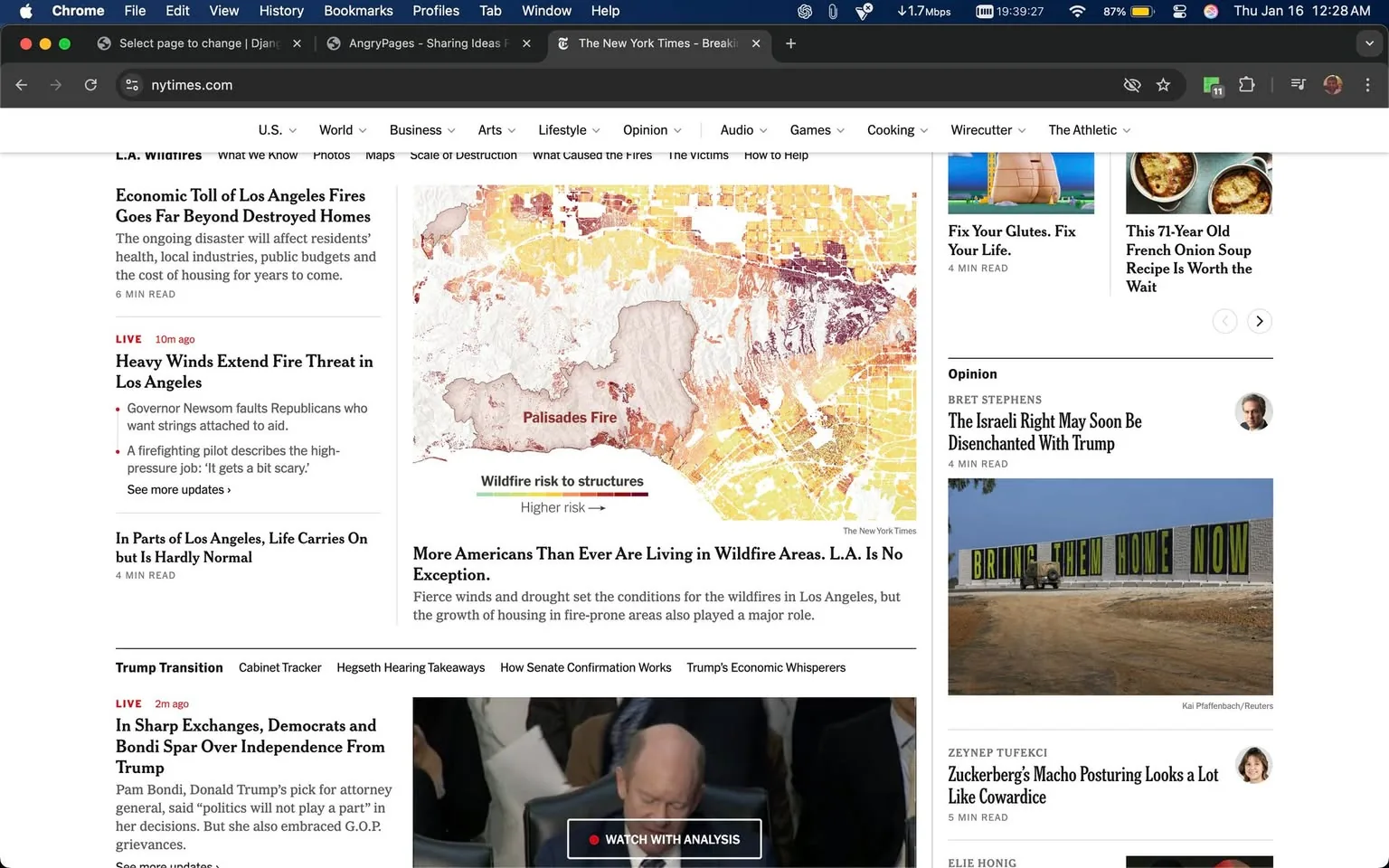Open the macOS Wi-Fi menu icon

pos(1077,11)
